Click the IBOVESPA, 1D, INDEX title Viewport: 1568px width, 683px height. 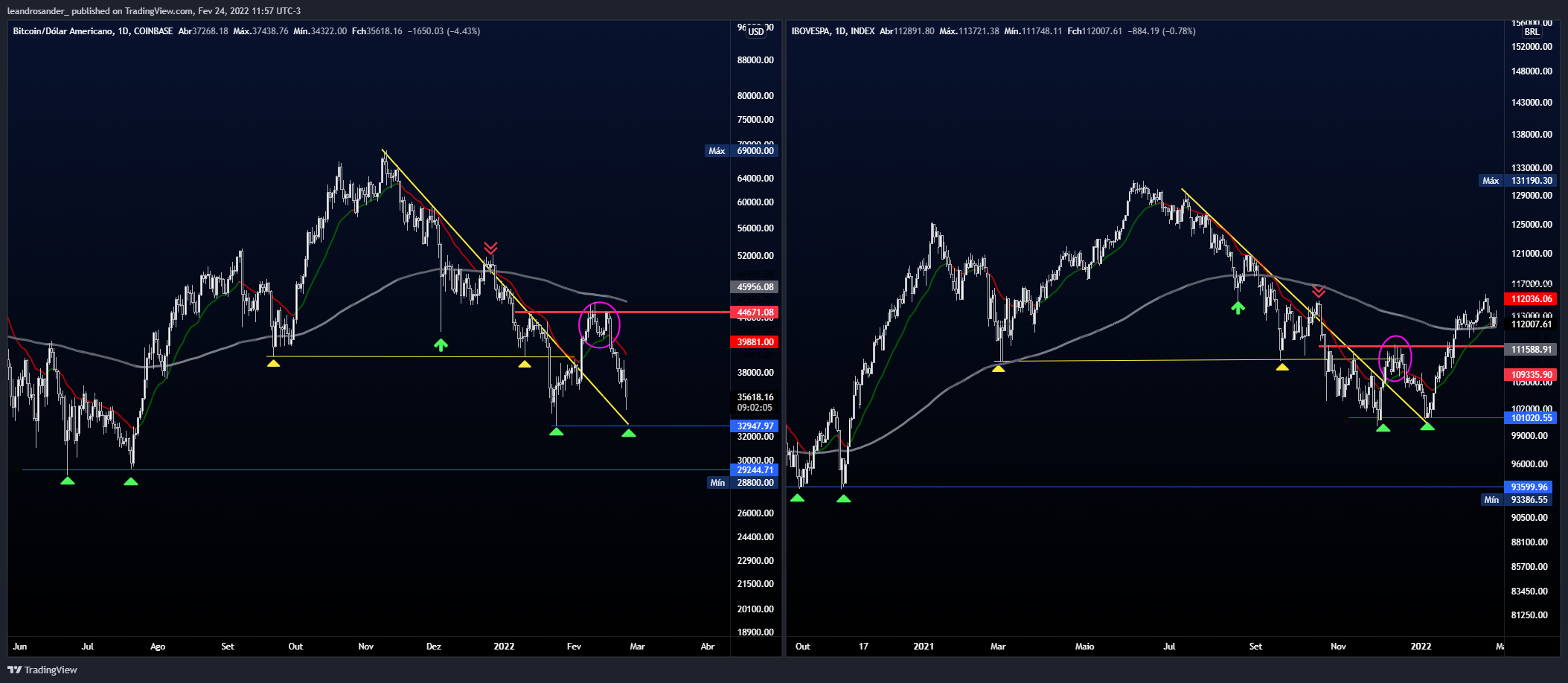833,31
